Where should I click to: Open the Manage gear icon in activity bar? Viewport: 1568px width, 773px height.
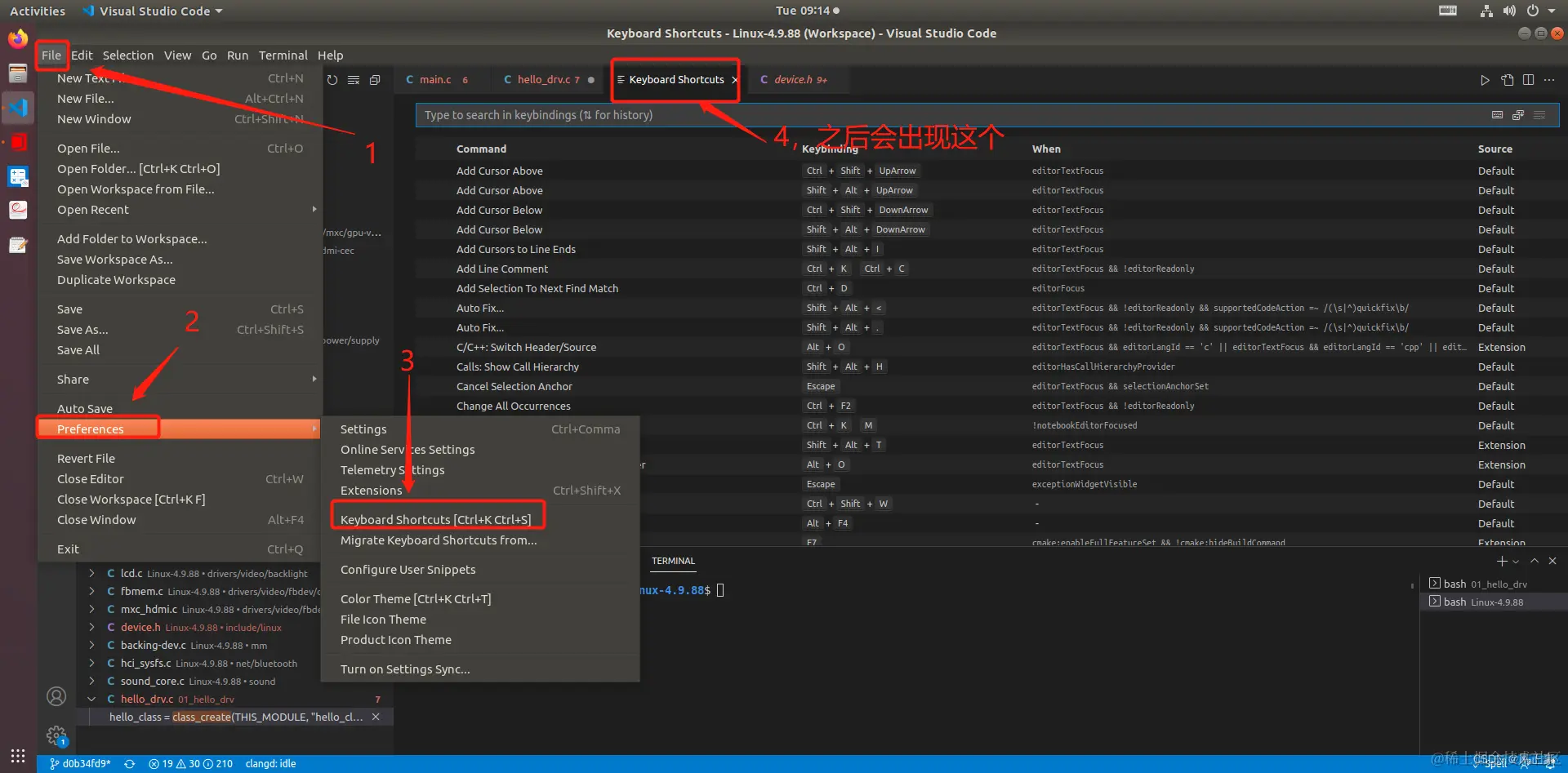(x=56, y=735)
